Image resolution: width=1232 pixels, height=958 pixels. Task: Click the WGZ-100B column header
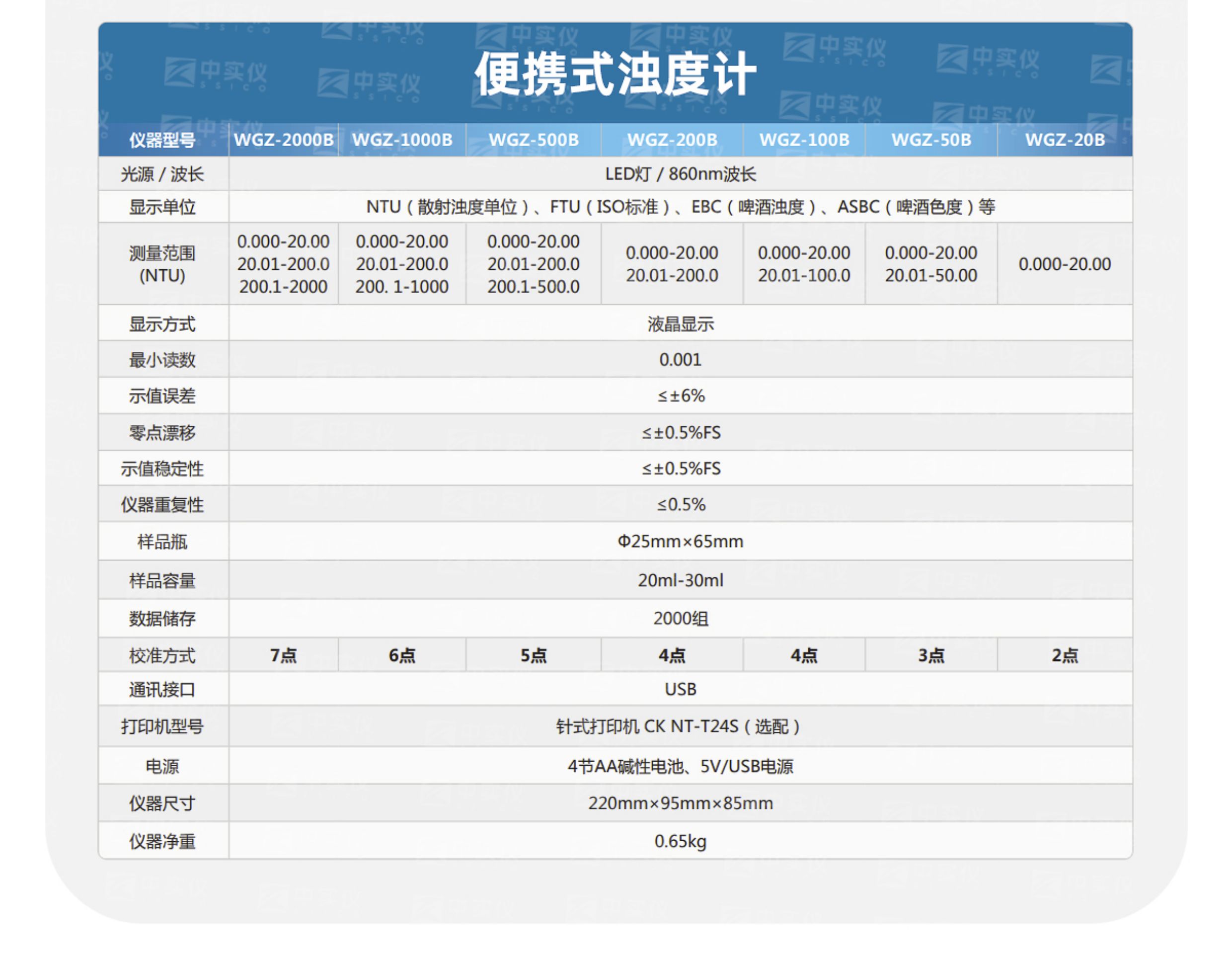coord(804,140)
